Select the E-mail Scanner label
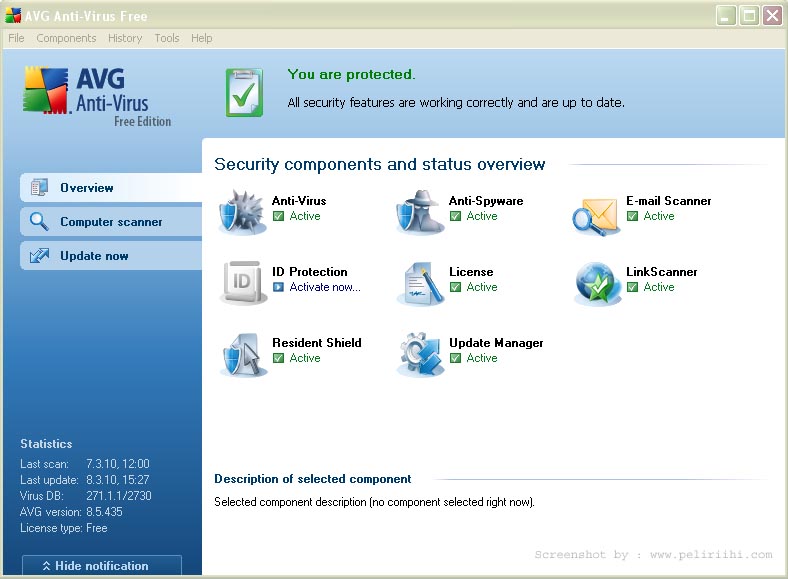 click(668, 201)
